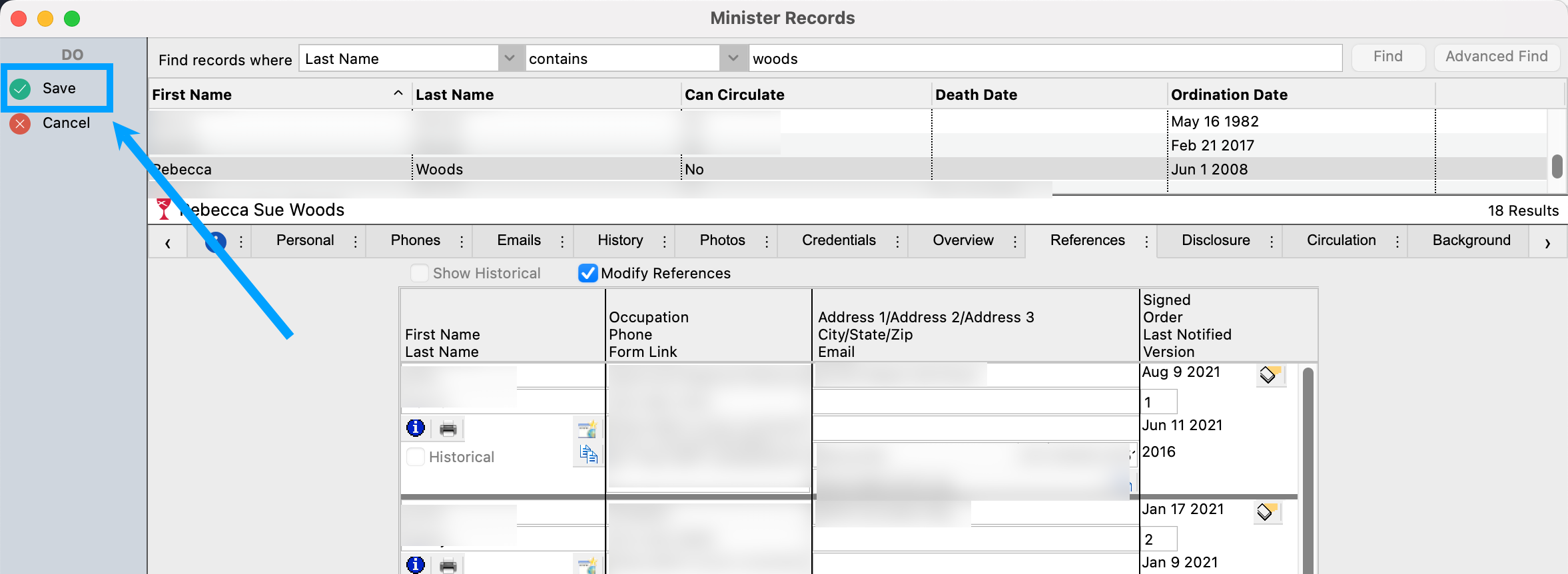Click the web form link icon in first reference
The width and height of the screenshot is (1568, 574).
(x=587, y=428)
